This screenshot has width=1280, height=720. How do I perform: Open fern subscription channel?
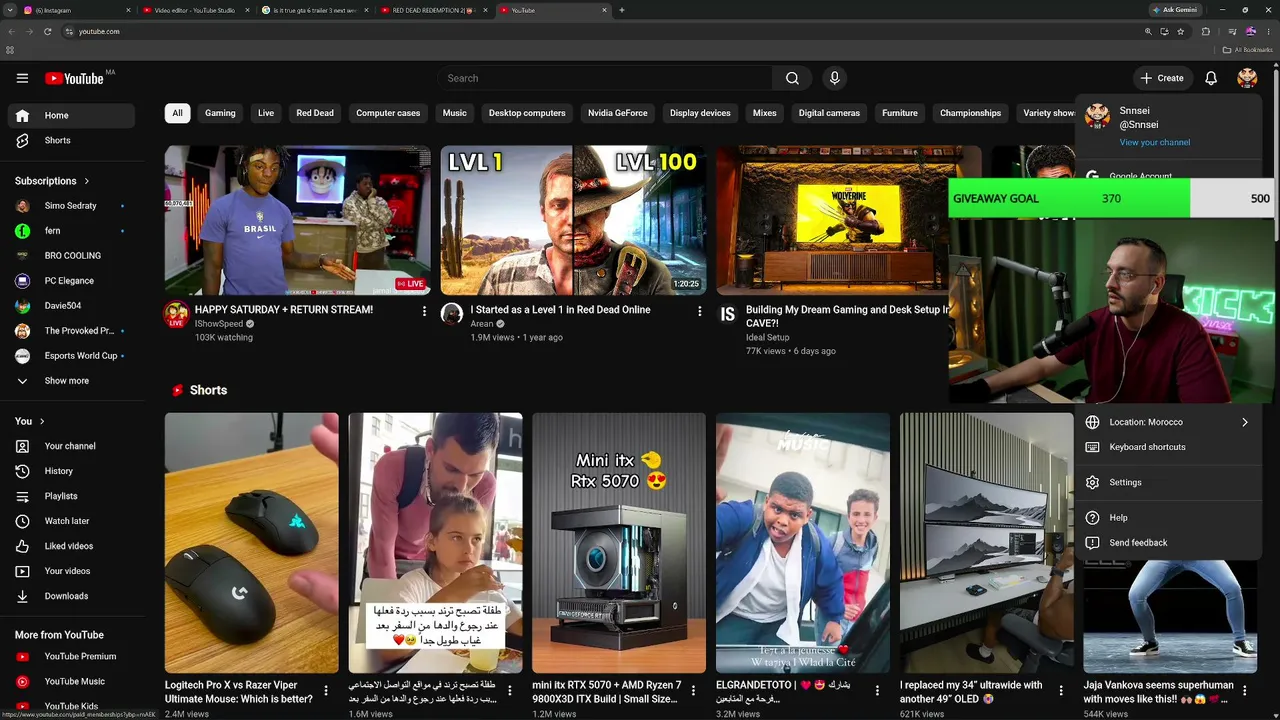click(x=70, y=231)
